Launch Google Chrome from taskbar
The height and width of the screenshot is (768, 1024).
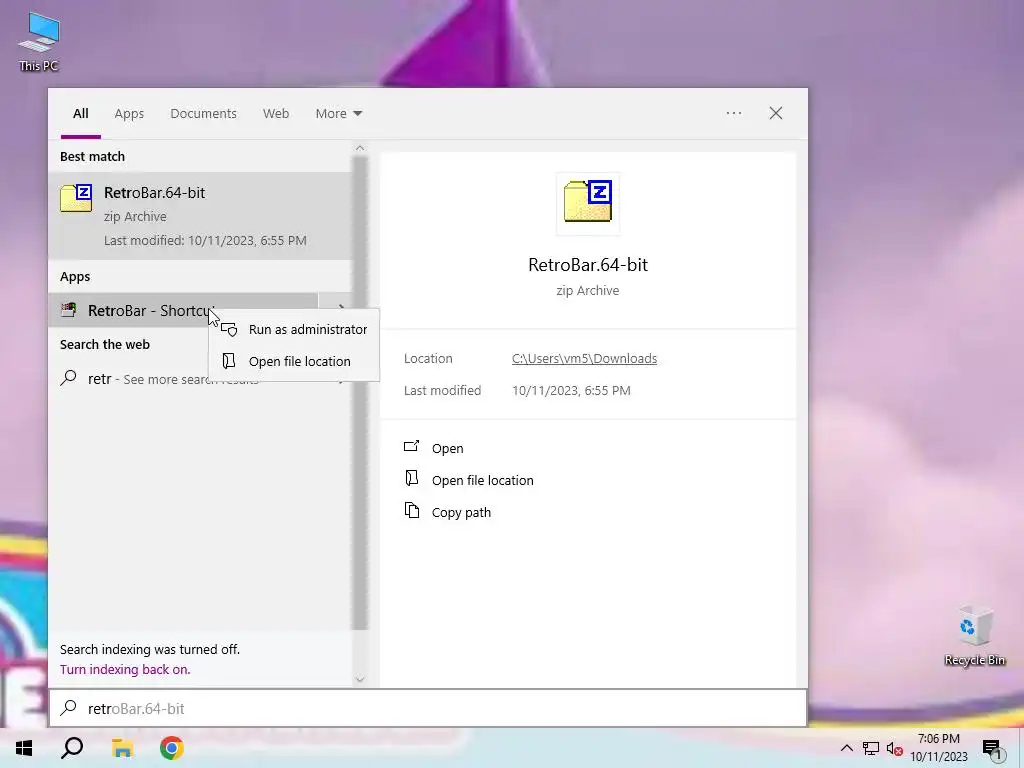pos(171,748)
